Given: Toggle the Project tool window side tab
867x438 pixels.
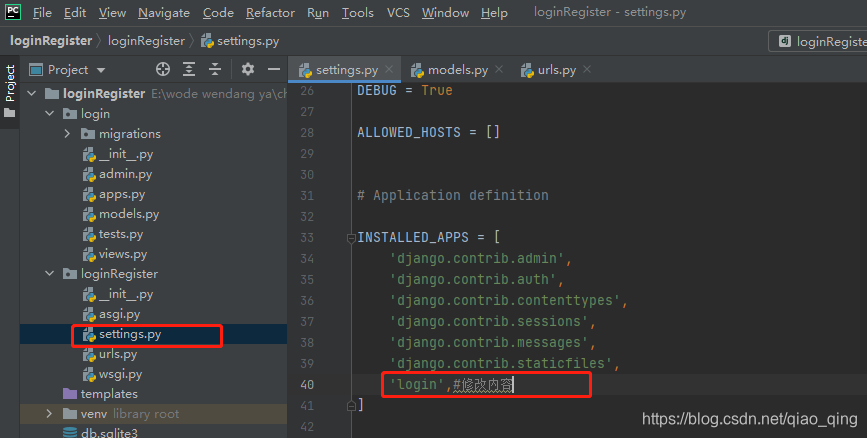Looking at the screenshot, I should click(x=10, y=92).
